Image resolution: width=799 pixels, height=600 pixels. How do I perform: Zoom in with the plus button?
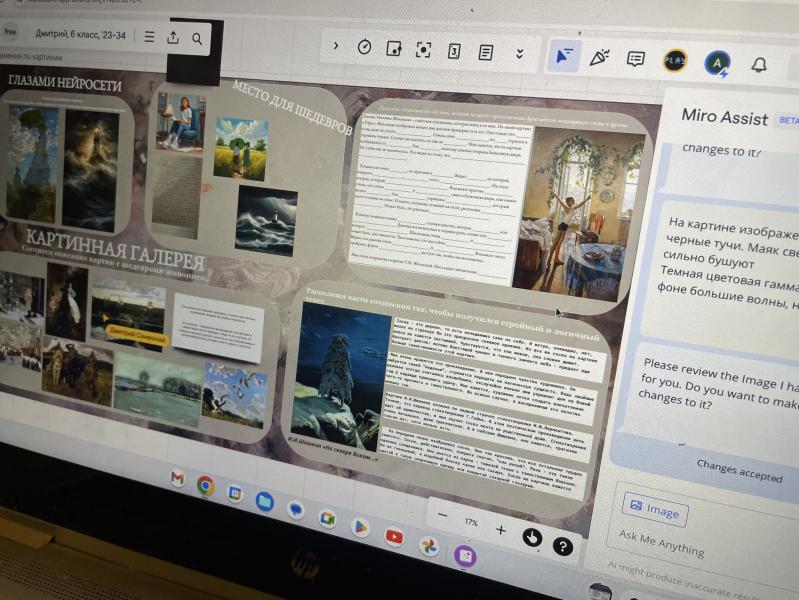(x=501, y=530)
